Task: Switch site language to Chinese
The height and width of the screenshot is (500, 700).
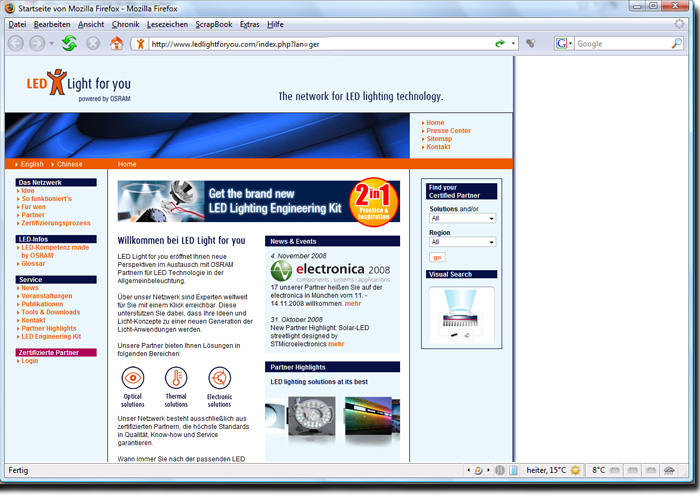Action: coord(69,164)
